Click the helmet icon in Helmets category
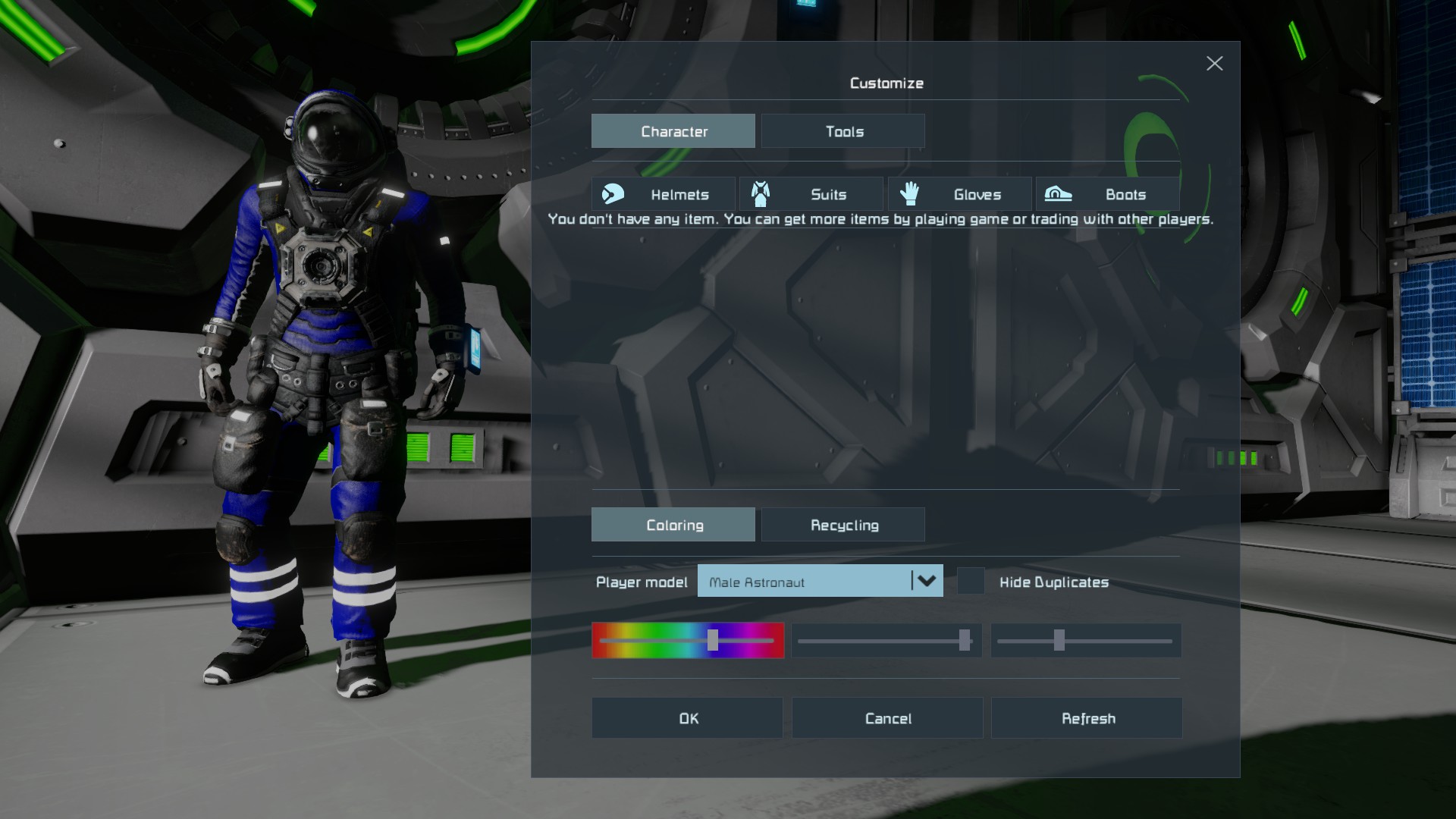 pos(613,194)
